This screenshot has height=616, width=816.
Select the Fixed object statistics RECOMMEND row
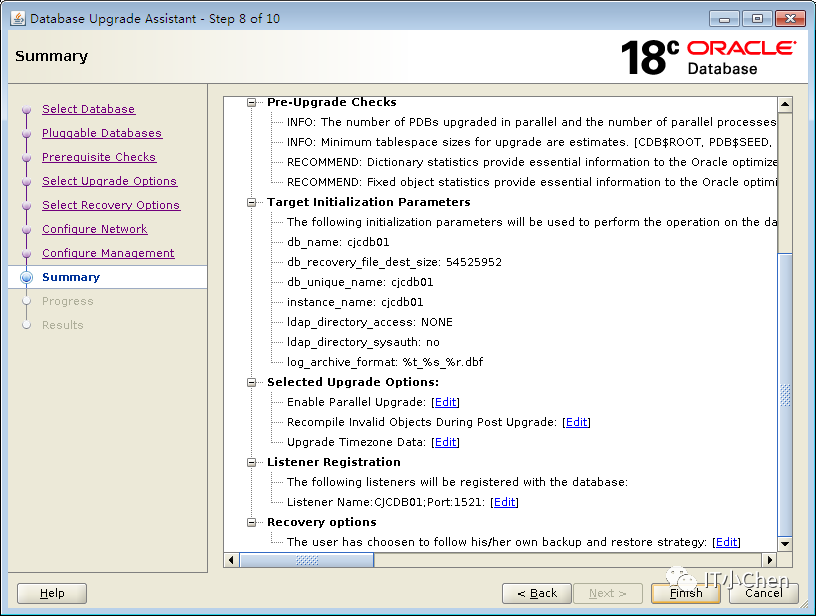pyautogui.click(x=532, y=182)
